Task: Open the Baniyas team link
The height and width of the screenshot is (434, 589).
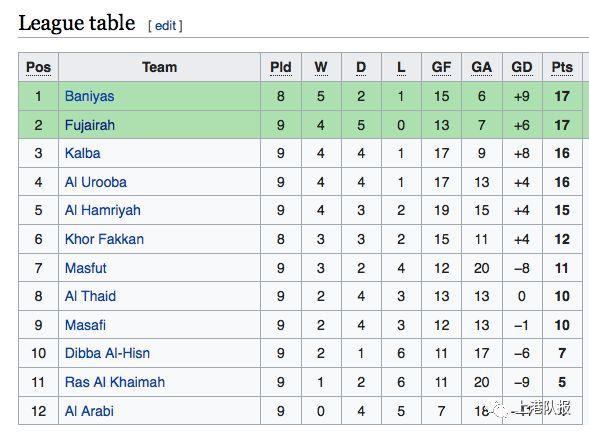Action: click(89, 96)
